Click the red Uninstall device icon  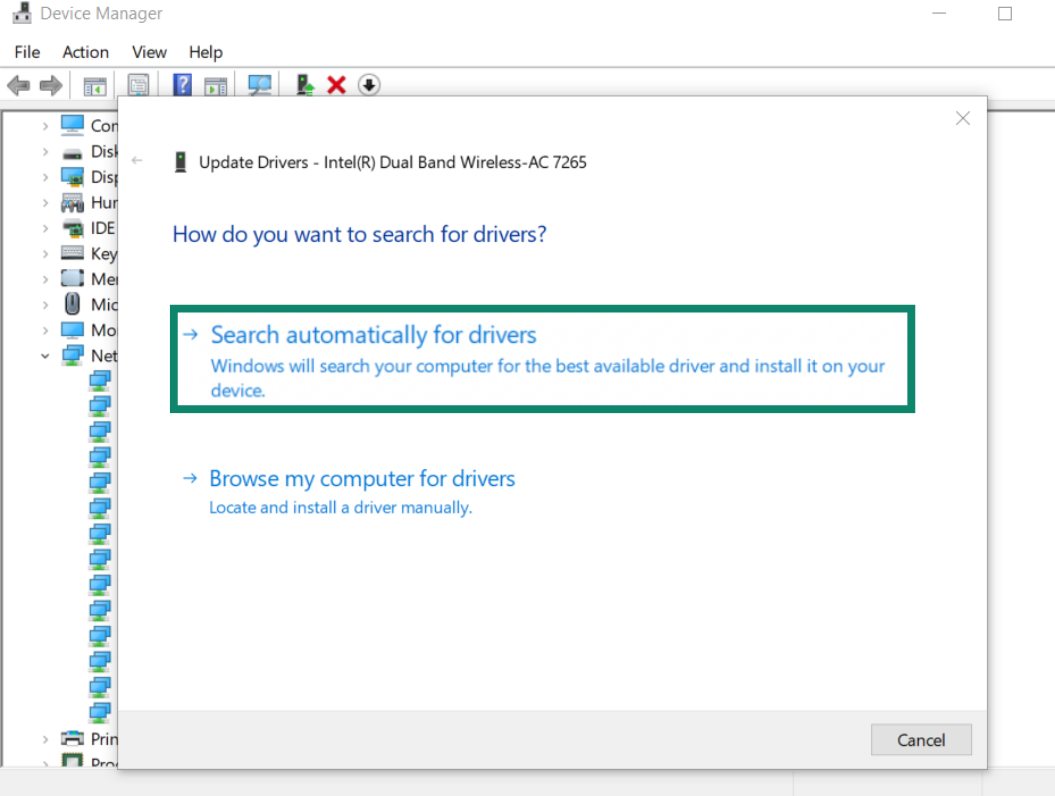click(x=337, y=85)
